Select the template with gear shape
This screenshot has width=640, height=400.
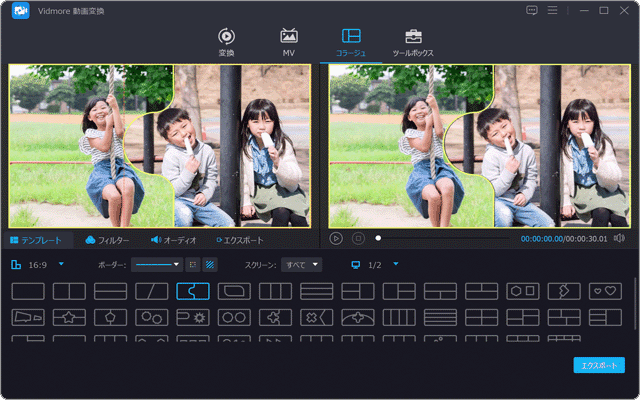click(193, 317)
